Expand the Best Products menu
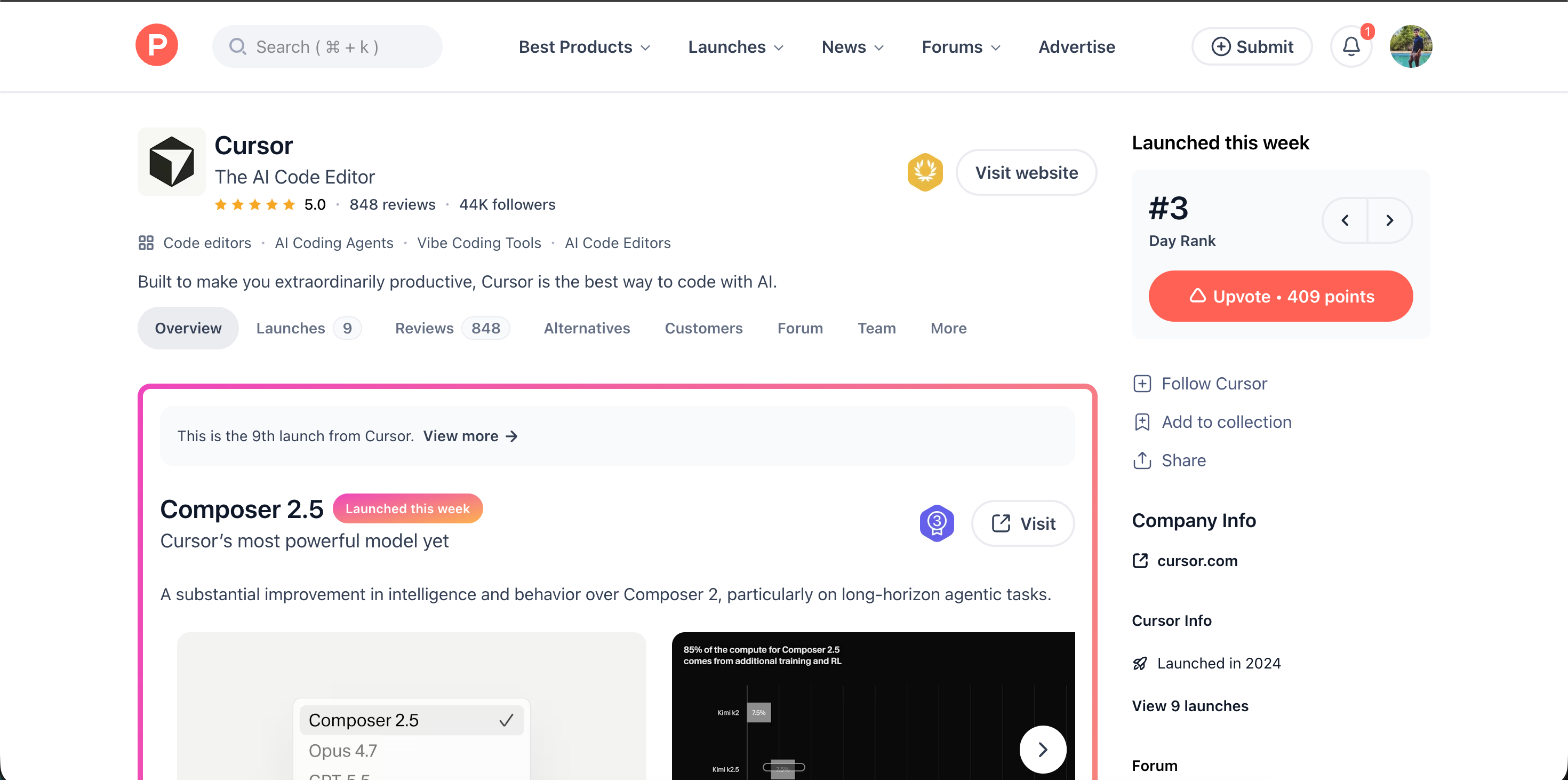 pyautogui.click(x=585, y=47)
